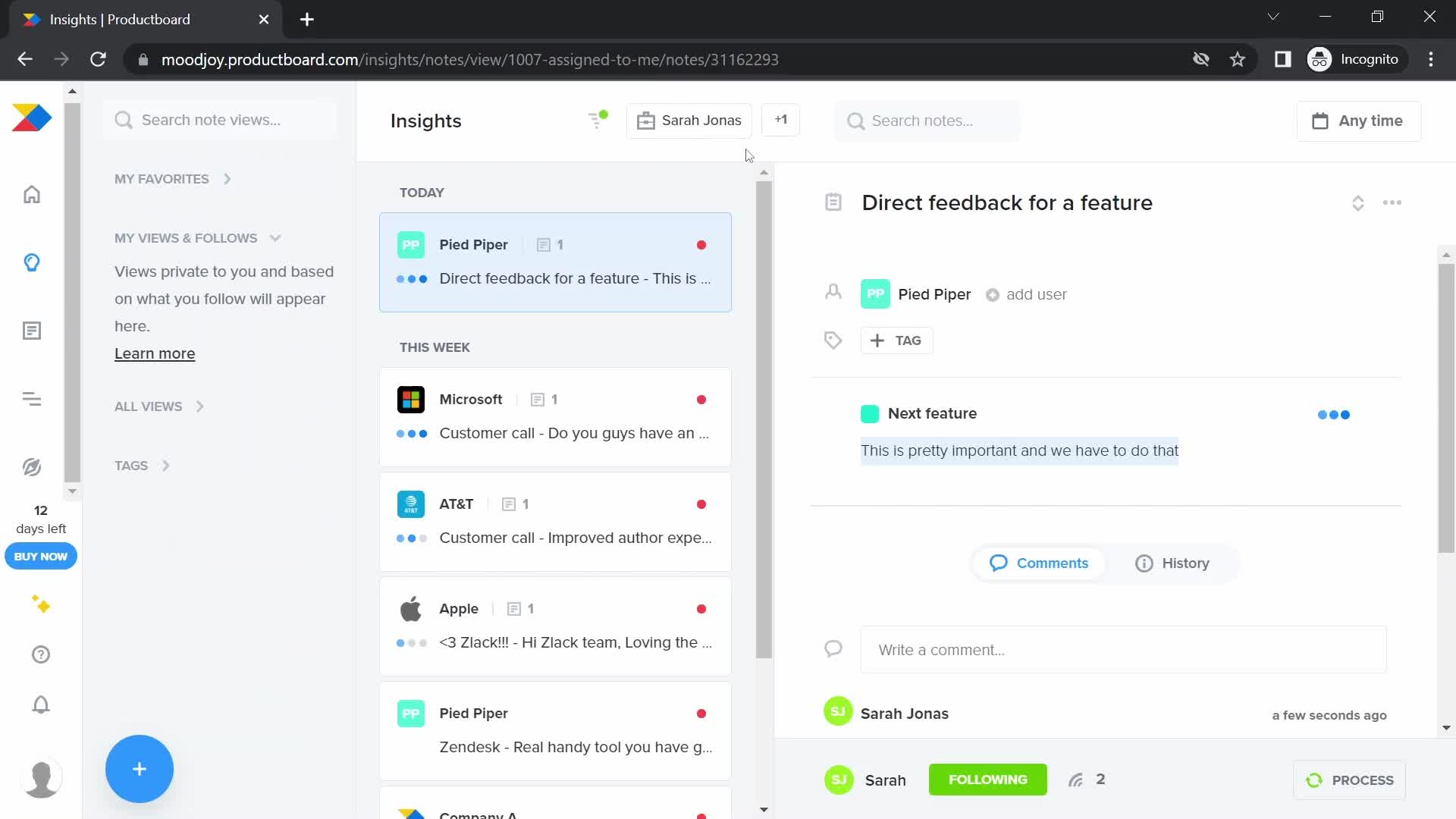The width and height of the screenshot is (1456, 819).
Task: Open the Microsoft Customer call note
Action: coord(555,417)
